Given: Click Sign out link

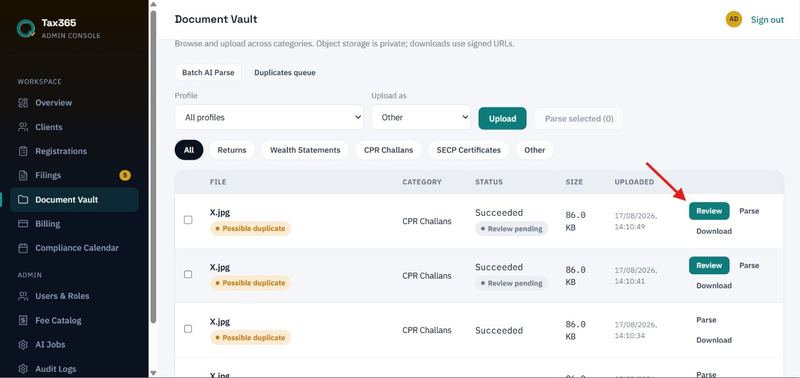Looking at the screenshot, I should [x=767, y=20].
